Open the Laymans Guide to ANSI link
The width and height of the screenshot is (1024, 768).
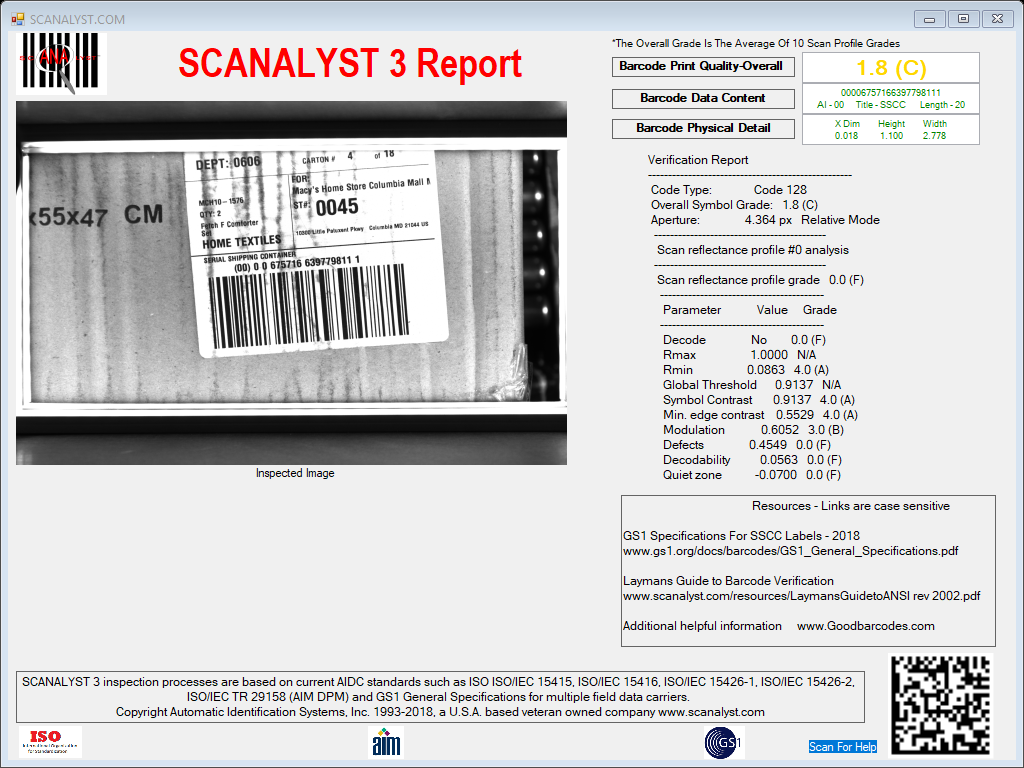coord(801,596)
